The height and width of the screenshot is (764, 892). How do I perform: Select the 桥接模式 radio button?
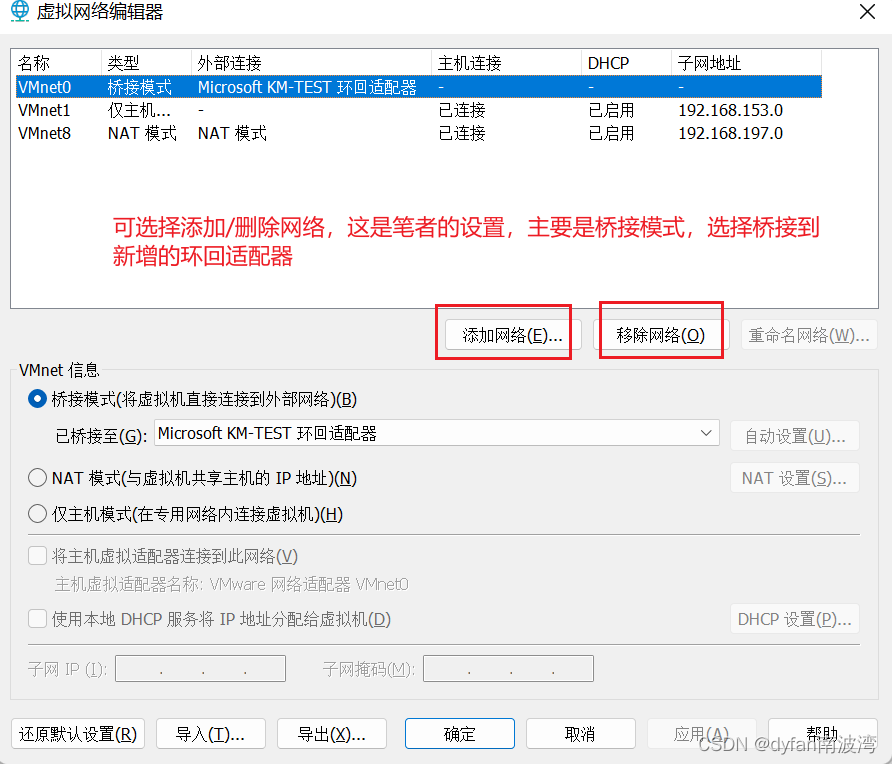37,398
